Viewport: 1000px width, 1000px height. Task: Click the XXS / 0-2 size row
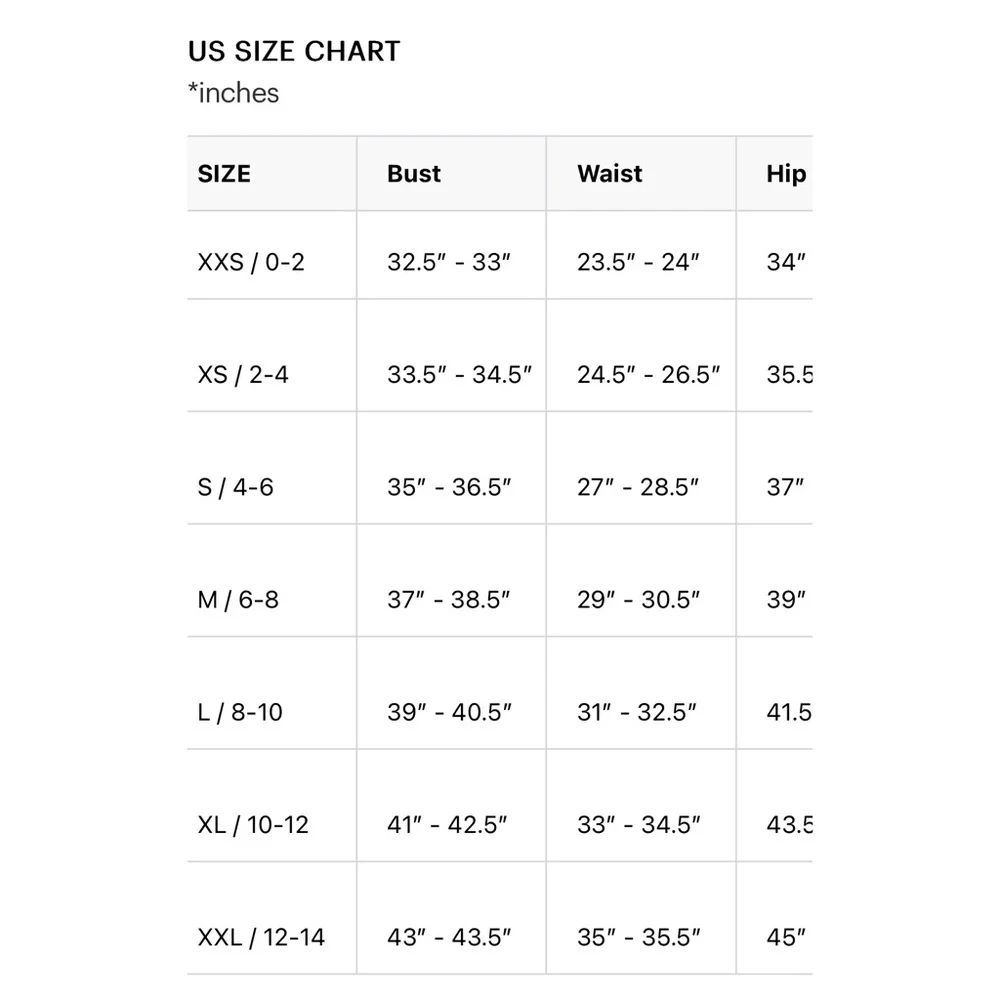pyautogui.click(x=500, y=255)
